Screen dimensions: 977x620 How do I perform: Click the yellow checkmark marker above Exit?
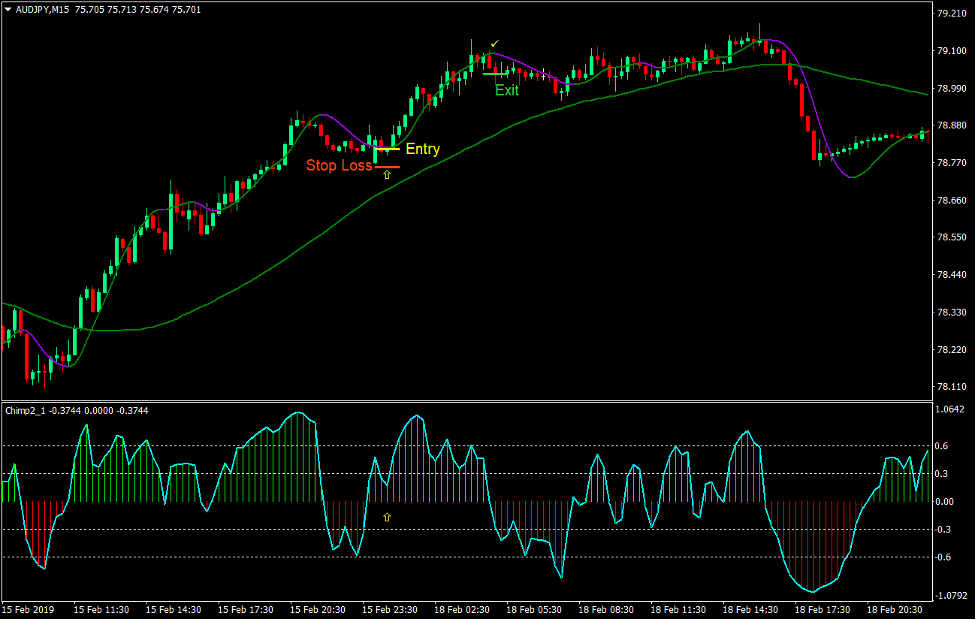pos(494,44)
